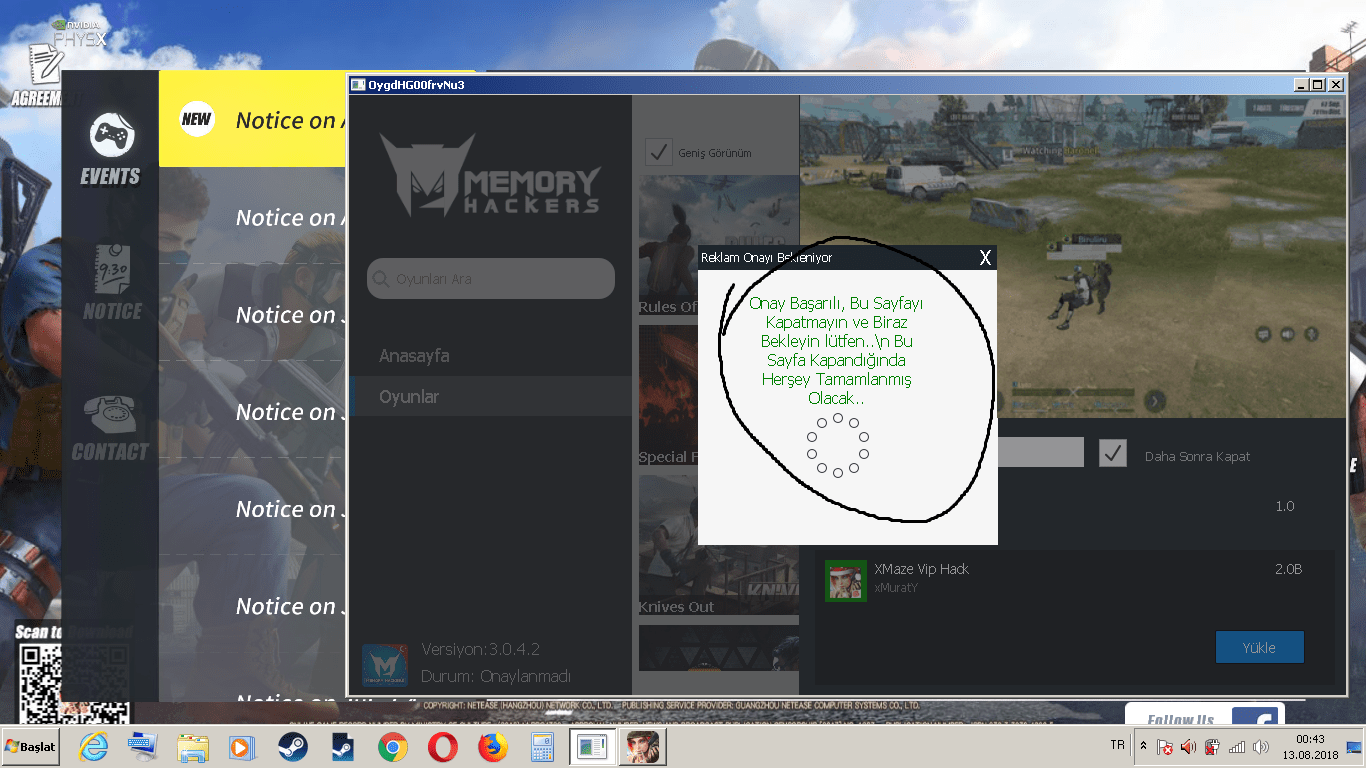Open Windows Explorer from taskbar
Screen dimensions: 1366x768
(192, 747)
